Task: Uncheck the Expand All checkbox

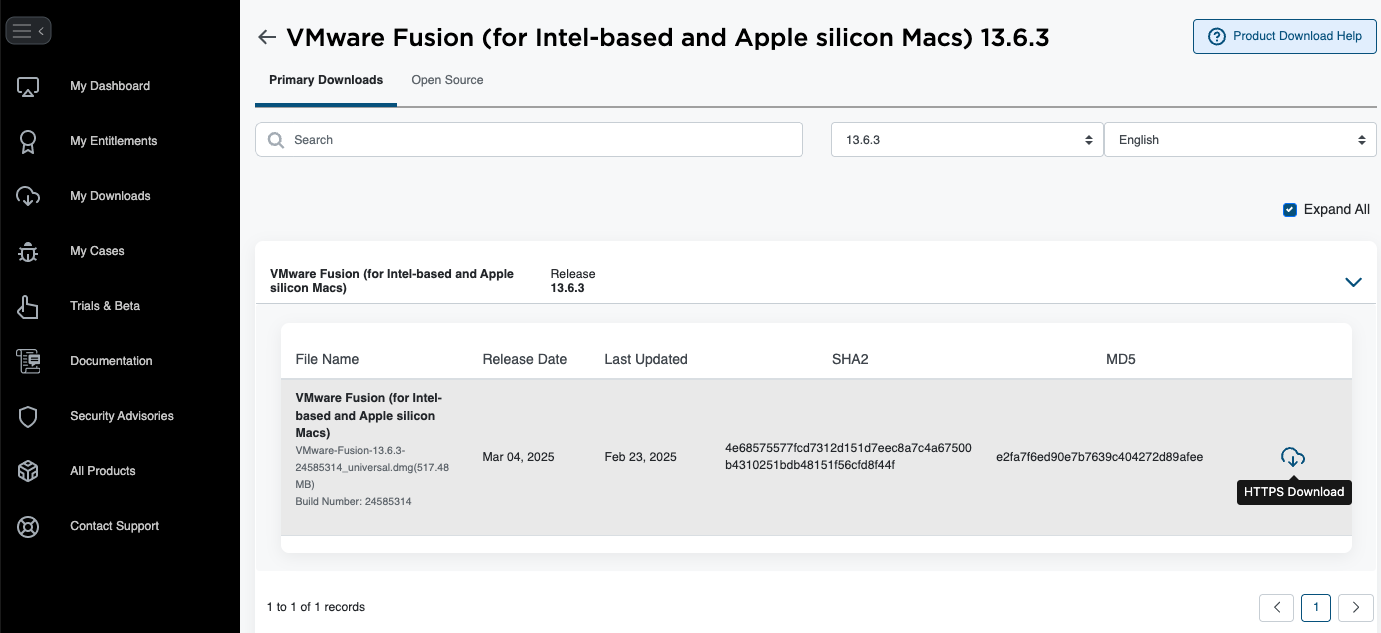Action: [1290, 210]
